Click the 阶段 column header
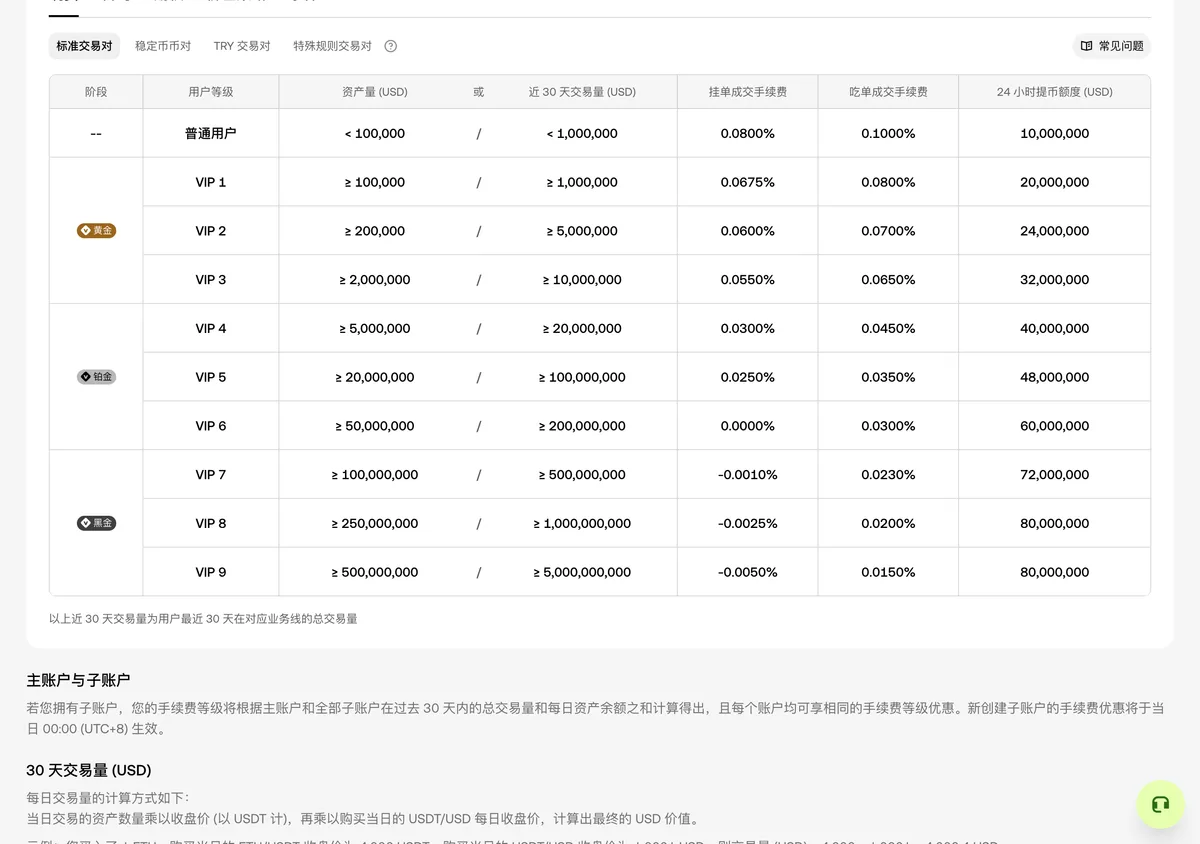Viewport: 1200px width, 844px height. [96, 92]
